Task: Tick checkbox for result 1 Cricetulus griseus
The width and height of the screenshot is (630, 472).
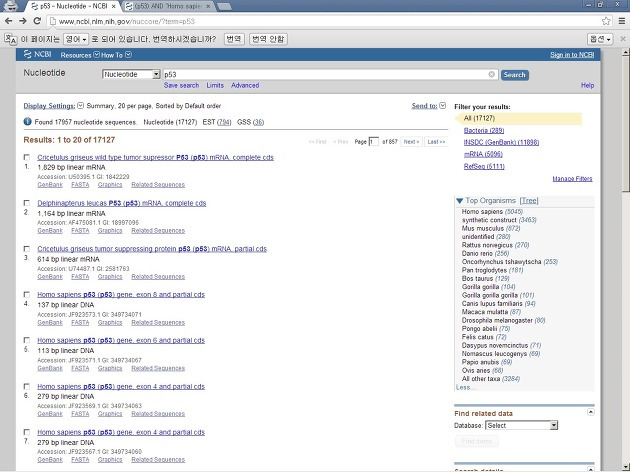Action: (x=27, y=157)
